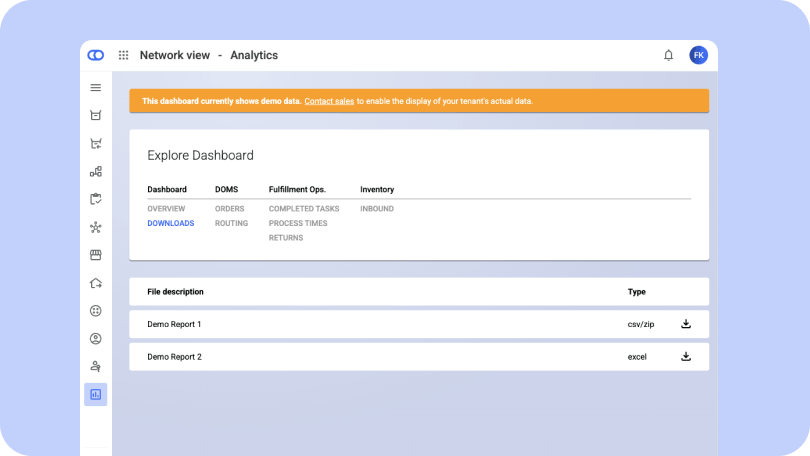Click the Network view header title
The width and height of the screenshot is (810, 456).
(x=175, y=55)
